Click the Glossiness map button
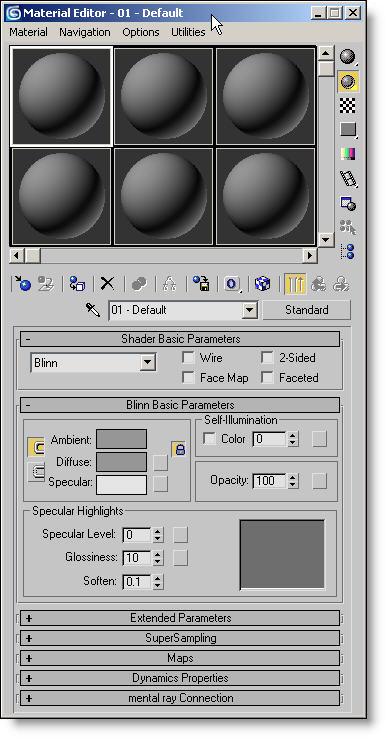This screenshot has width=388, height=740. 180,558
